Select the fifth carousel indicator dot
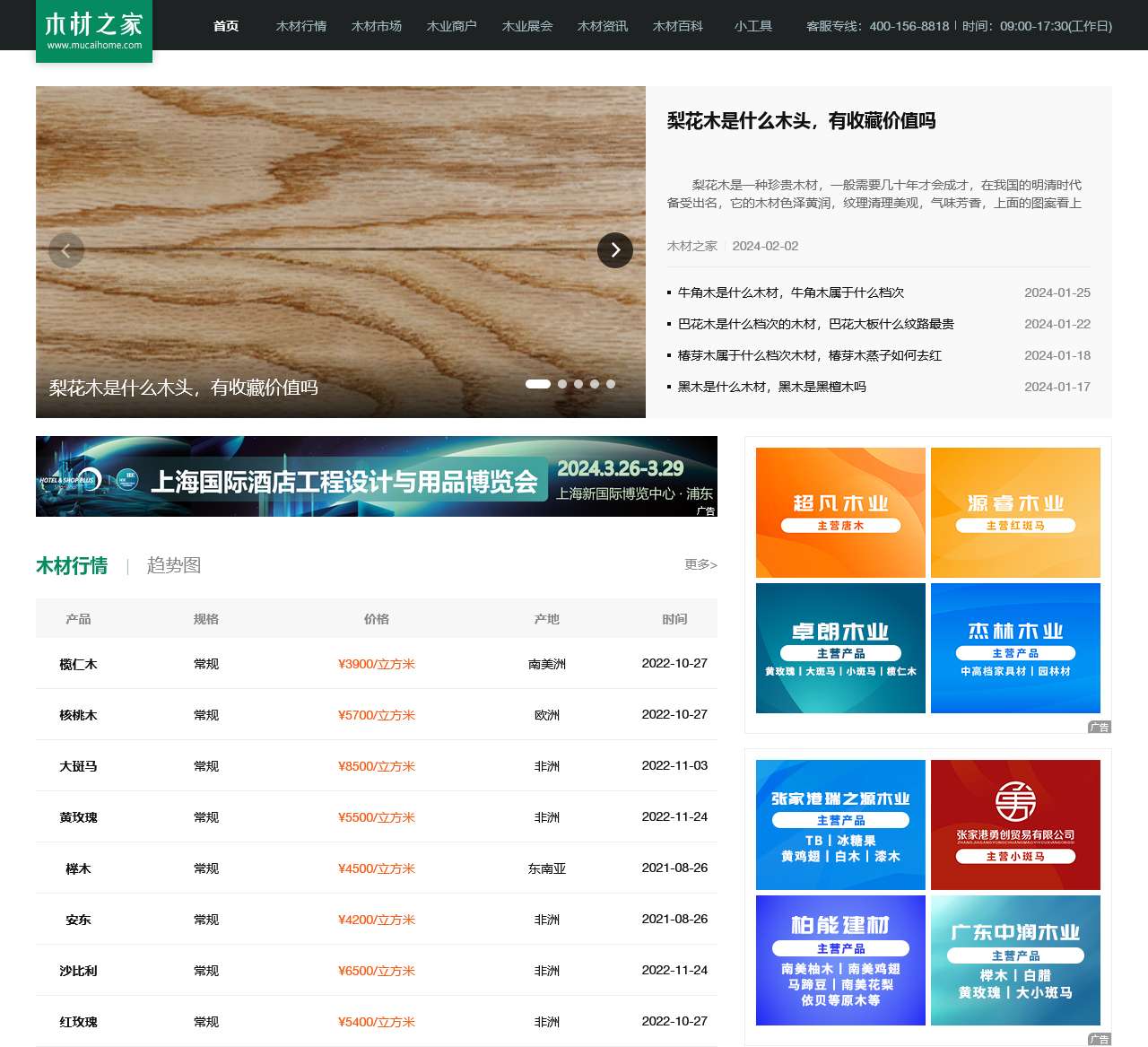Image resolution: width=1148 pixels, height=1047 pixels. tap(611, 384)
